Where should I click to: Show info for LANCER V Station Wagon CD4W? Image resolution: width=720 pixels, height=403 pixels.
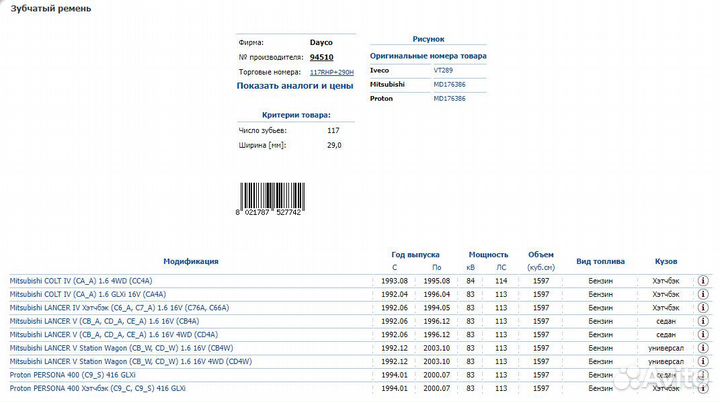point(703,360)
